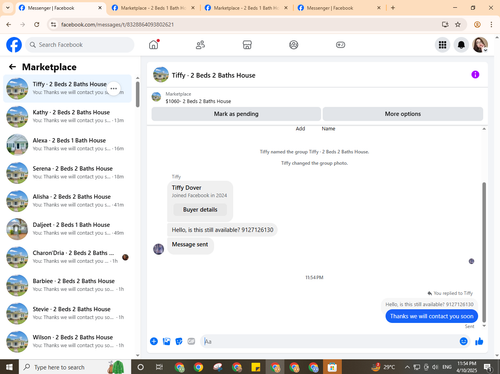Click the chat messages scrollbar
Screen dimensions: 500x374
coord(484,252)
